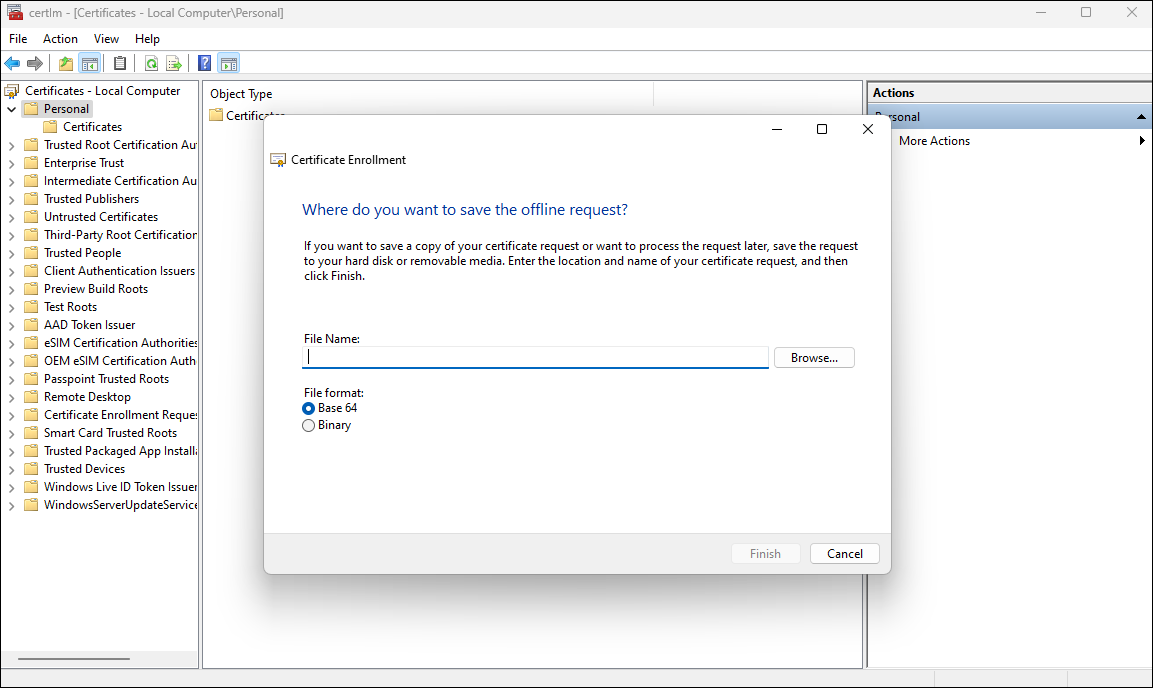Open the View menu
This screenshot has height=688, width=1153.
click(106, 38)
